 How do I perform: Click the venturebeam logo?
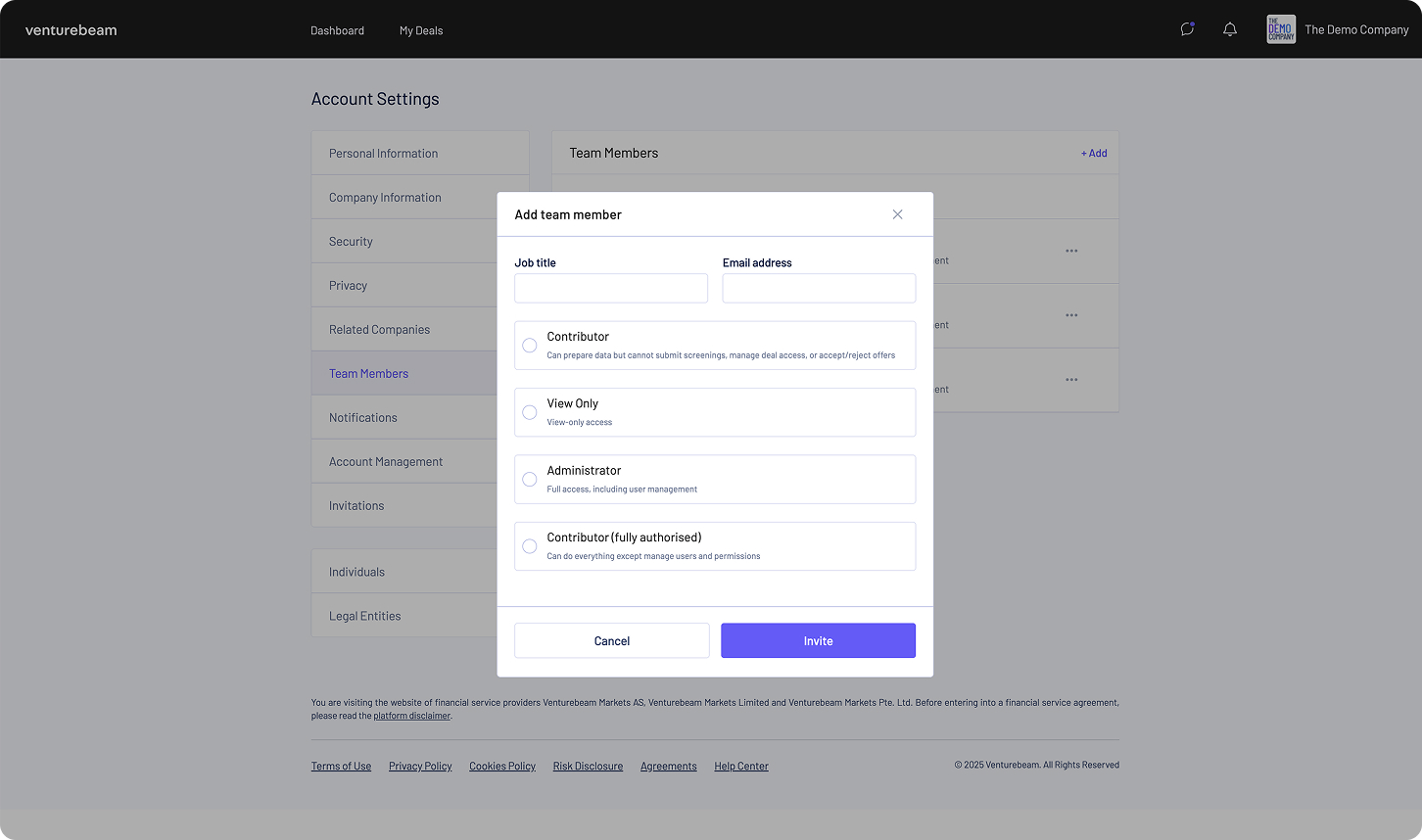pos(71,30)
